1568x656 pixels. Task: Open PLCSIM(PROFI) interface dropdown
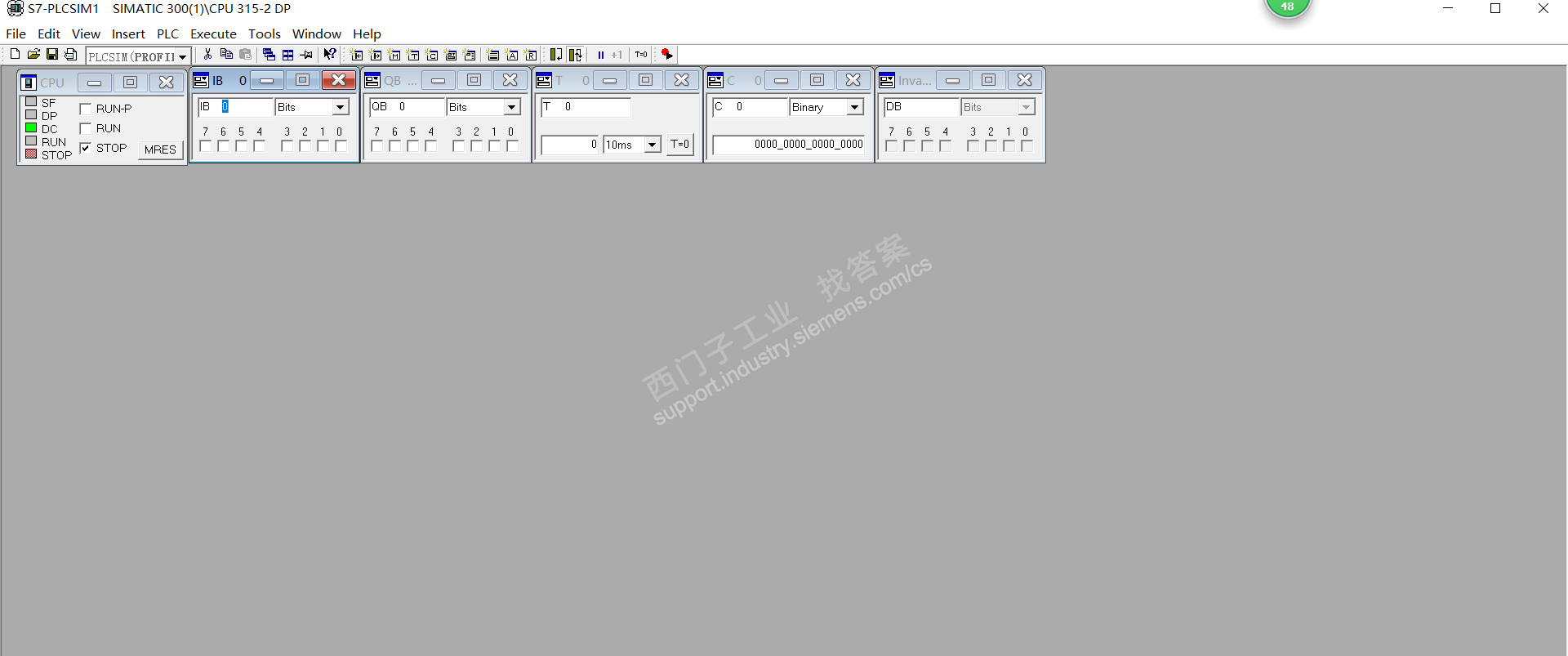pyautogui.click(x=182, y=56)
